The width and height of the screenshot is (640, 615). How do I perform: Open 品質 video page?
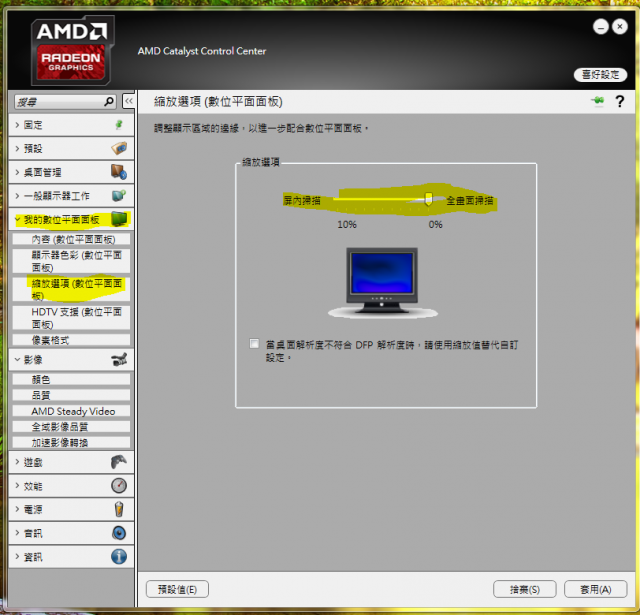tap(71, 395)
